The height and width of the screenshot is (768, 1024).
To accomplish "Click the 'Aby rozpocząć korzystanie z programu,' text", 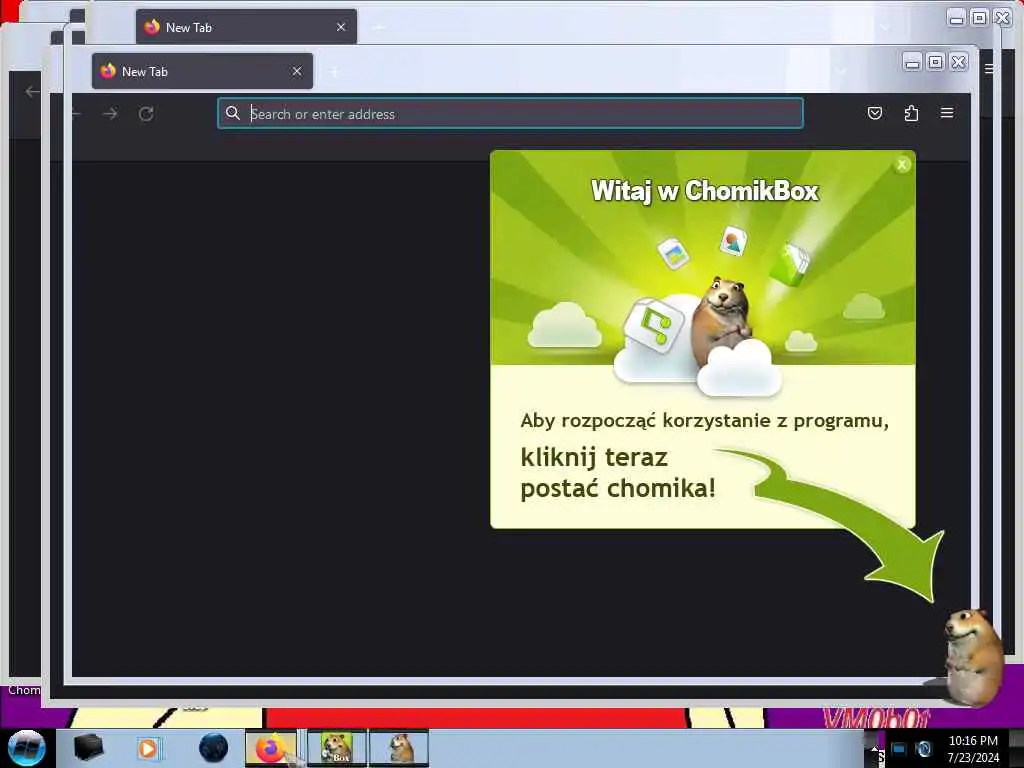I will (704, 421).
